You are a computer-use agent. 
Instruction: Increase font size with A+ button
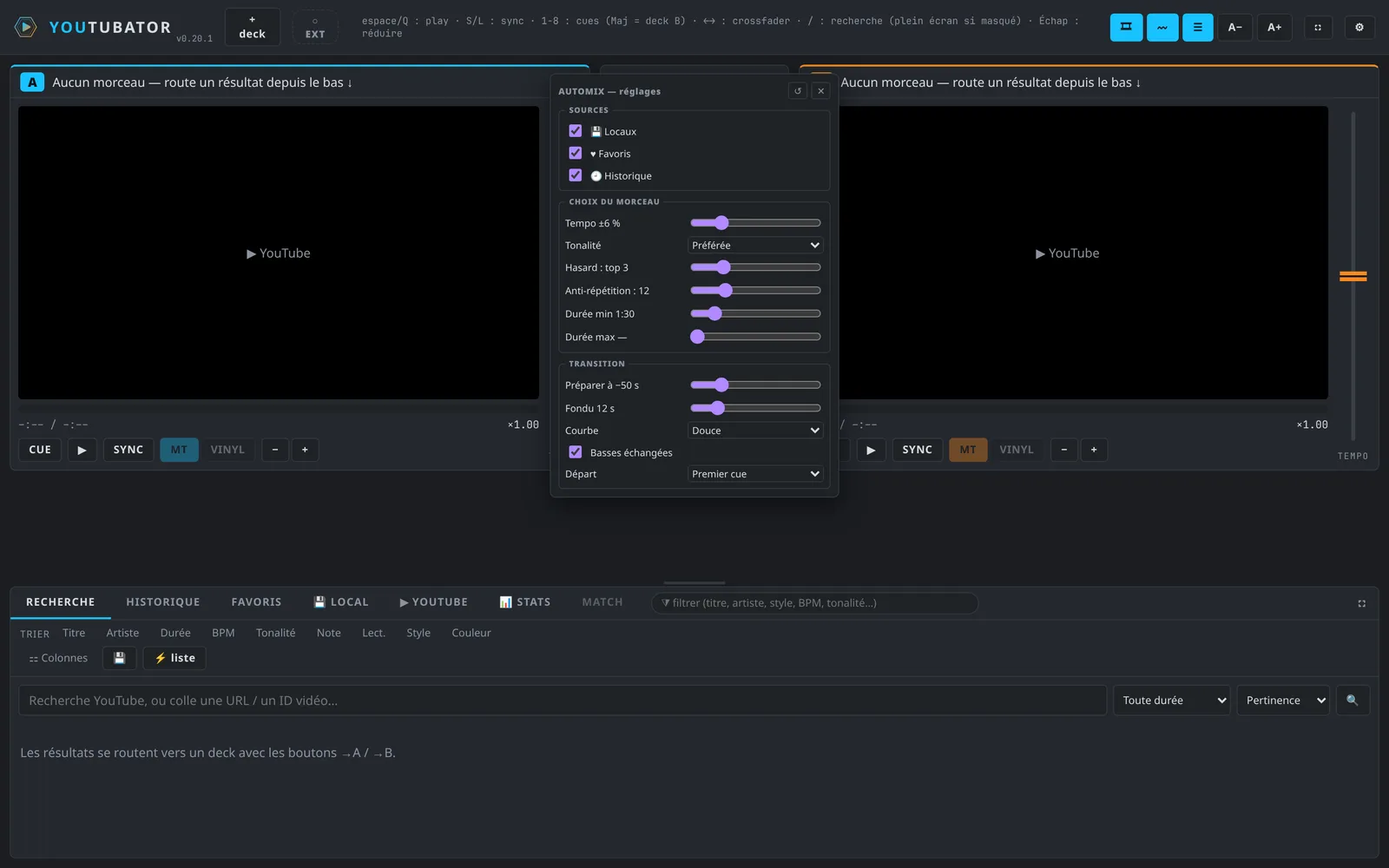(x=1274, y=27)
